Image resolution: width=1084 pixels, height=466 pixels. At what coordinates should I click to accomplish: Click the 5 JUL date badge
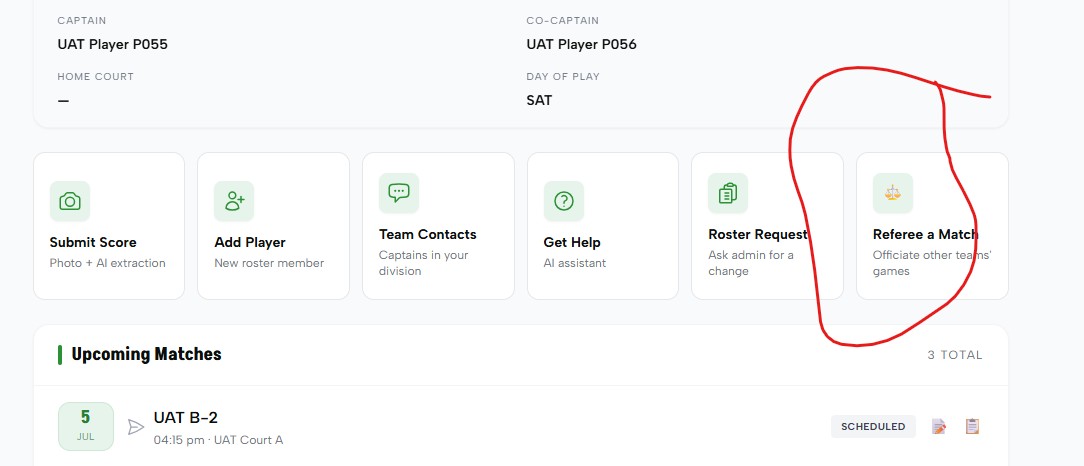pyautogui.click(x=86, y=426)
